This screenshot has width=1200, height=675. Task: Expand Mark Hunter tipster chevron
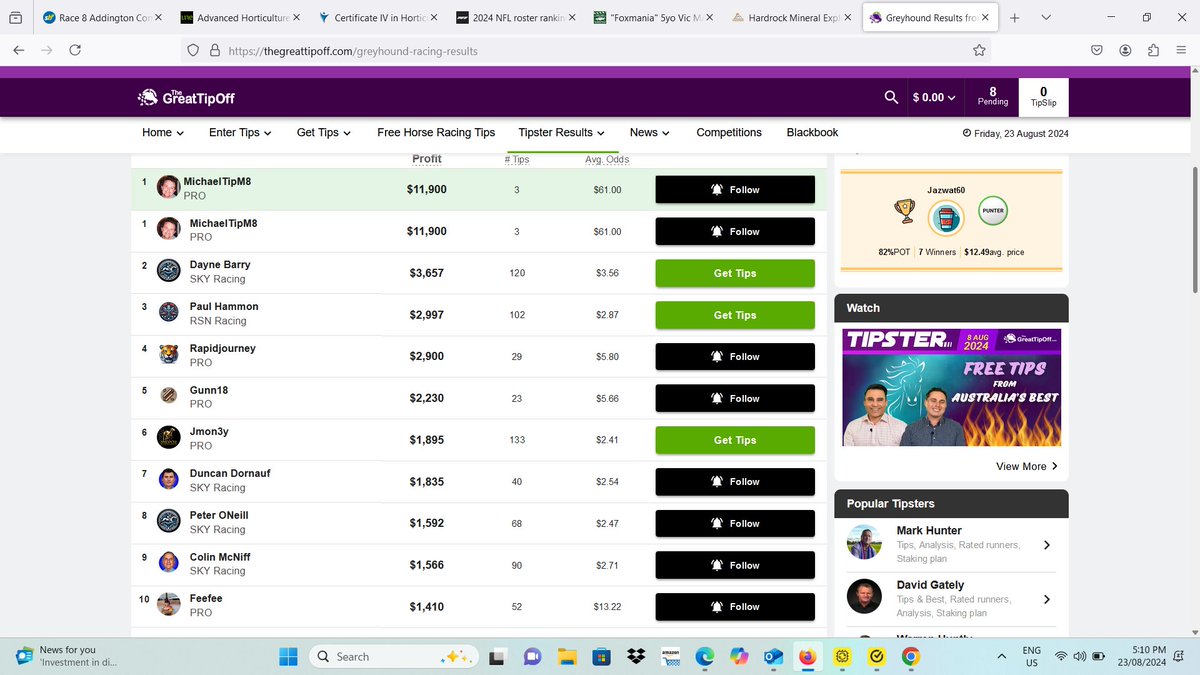pos(1046,545)
